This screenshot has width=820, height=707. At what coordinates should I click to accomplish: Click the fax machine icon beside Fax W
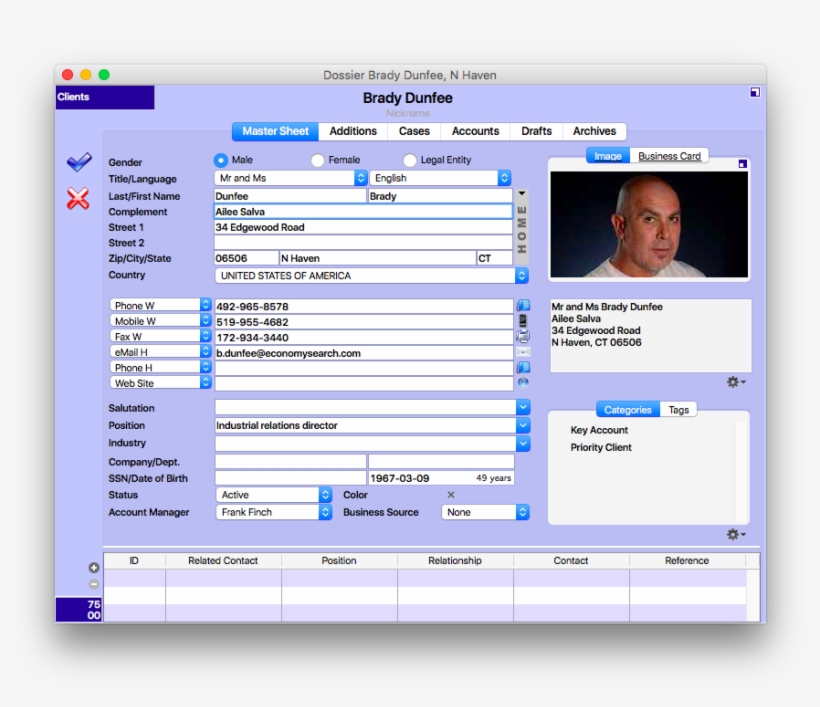point(522,335)
